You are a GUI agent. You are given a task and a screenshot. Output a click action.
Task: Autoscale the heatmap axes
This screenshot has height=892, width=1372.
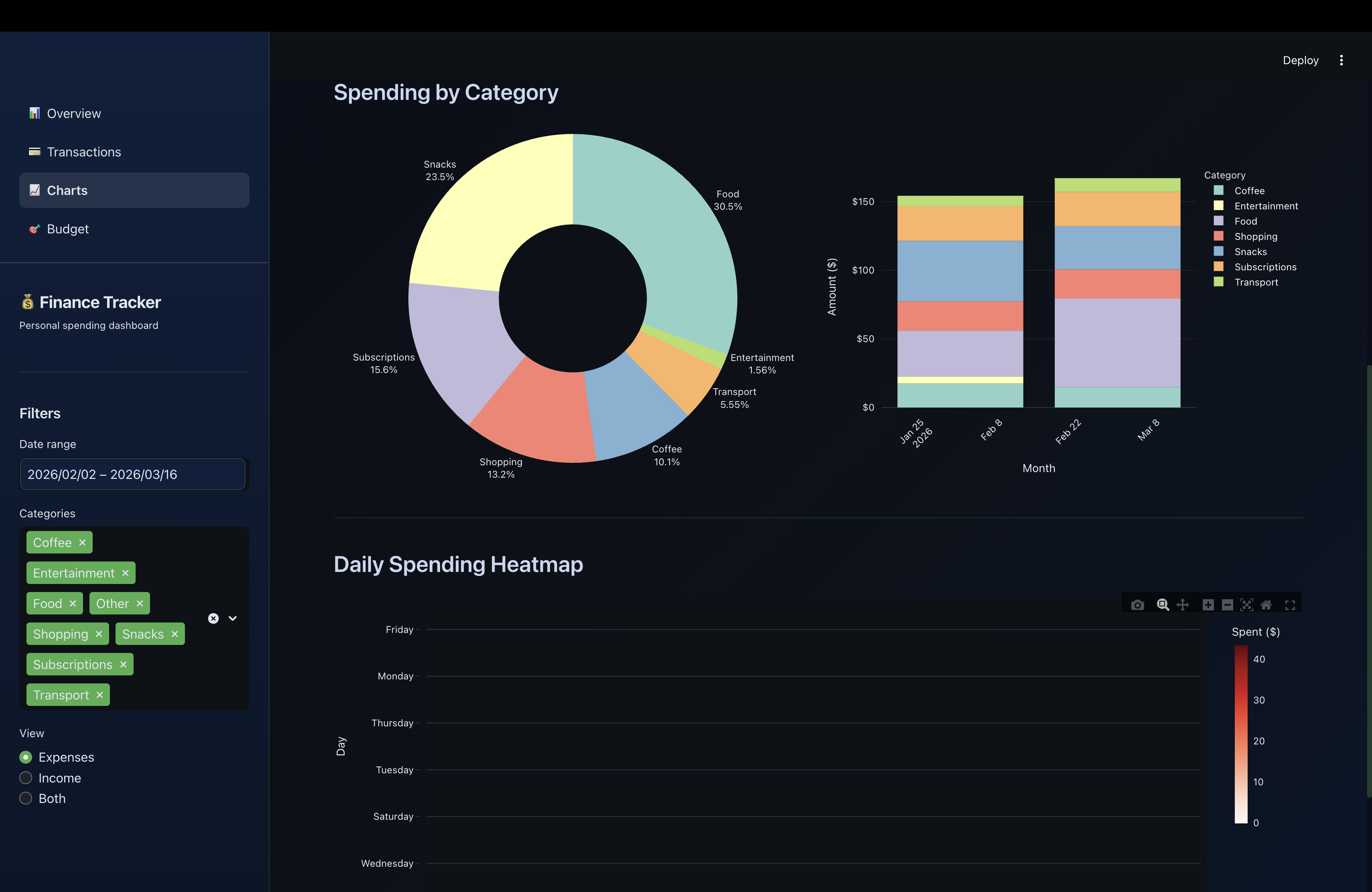pyautogui.click(x=1247, y=605)
